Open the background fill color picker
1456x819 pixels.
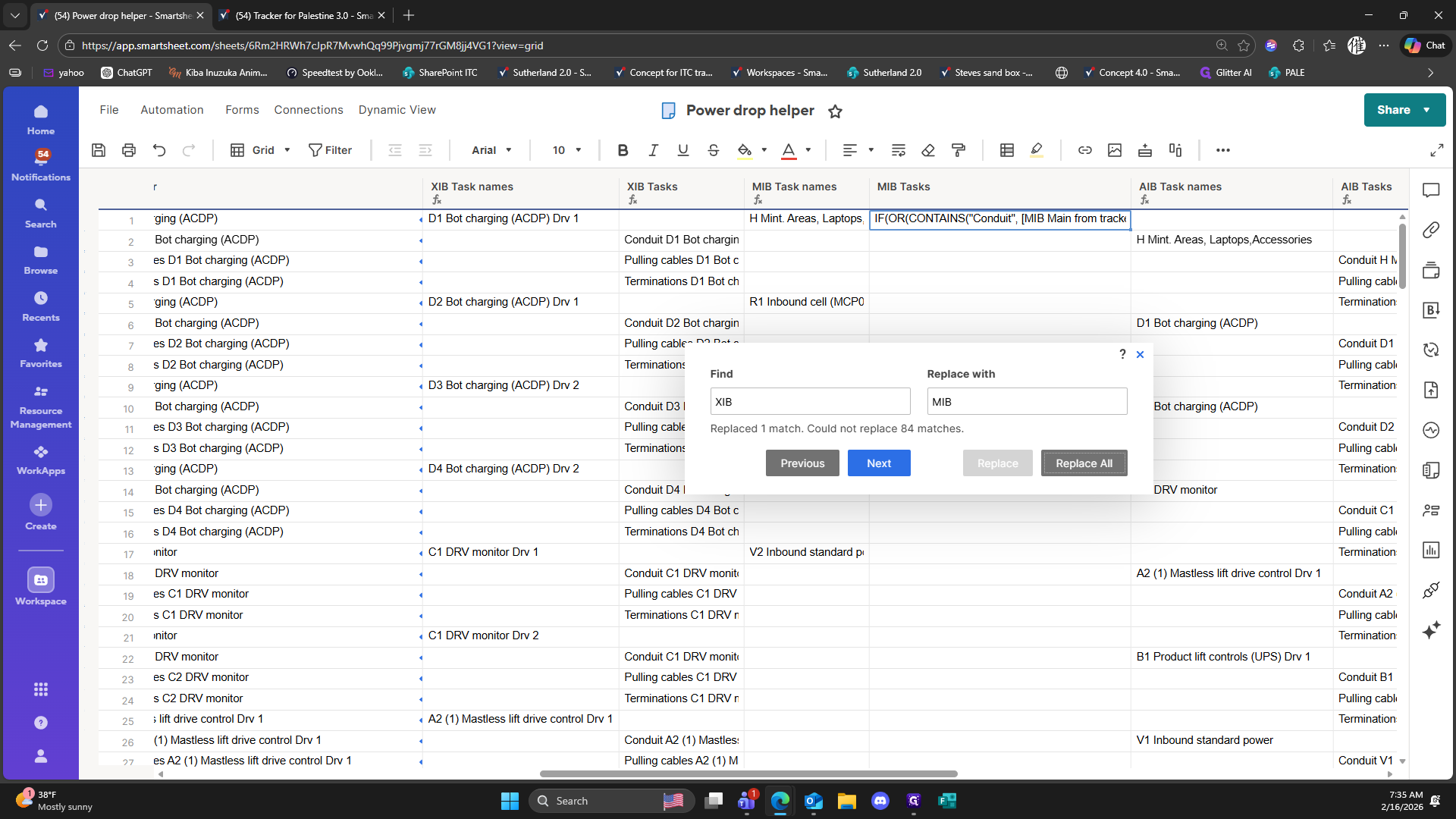tap(764, 150)
